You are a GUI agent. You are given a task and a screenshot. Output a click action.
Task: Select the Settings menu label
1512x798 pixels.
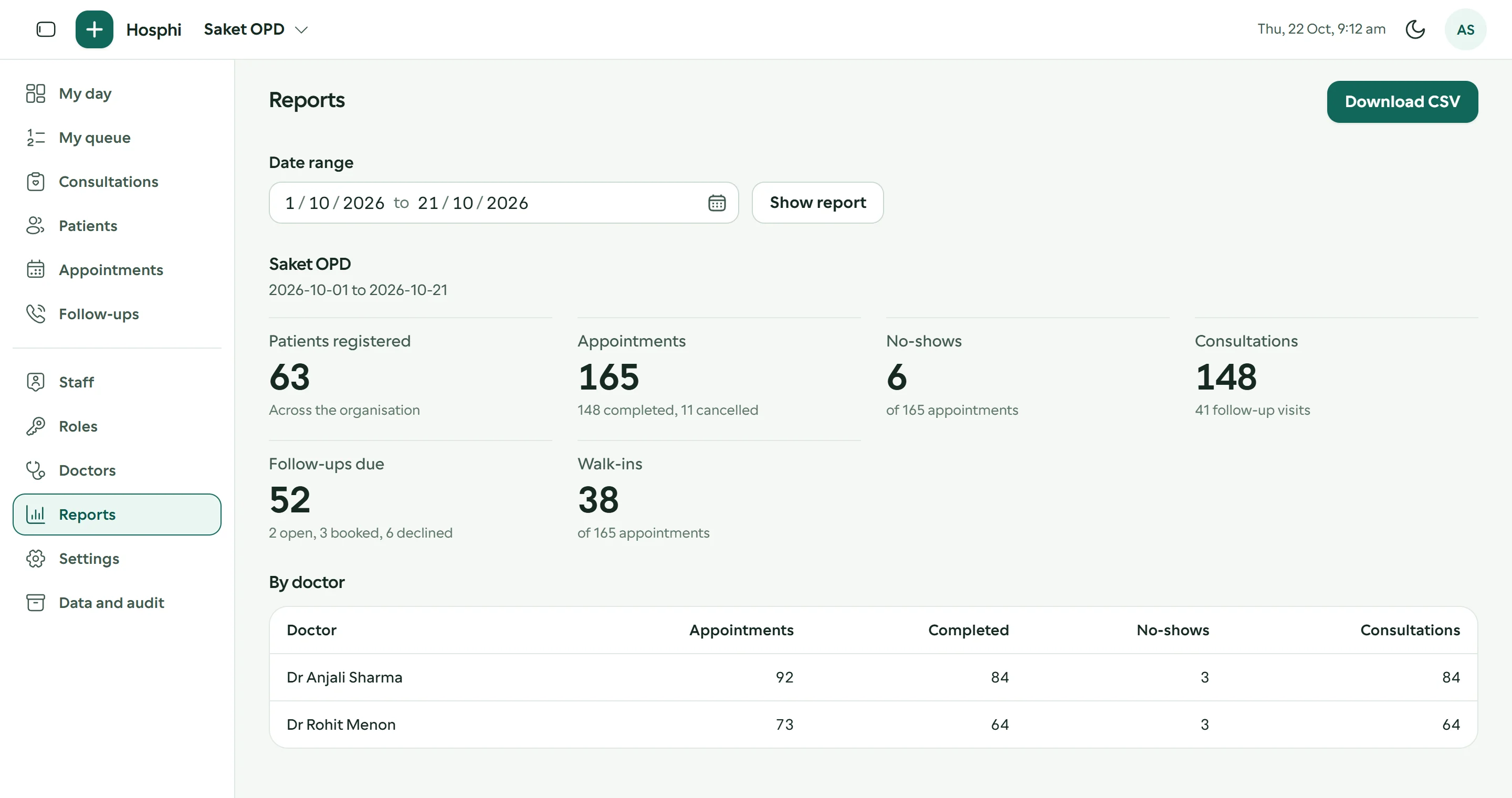point(89,559)
